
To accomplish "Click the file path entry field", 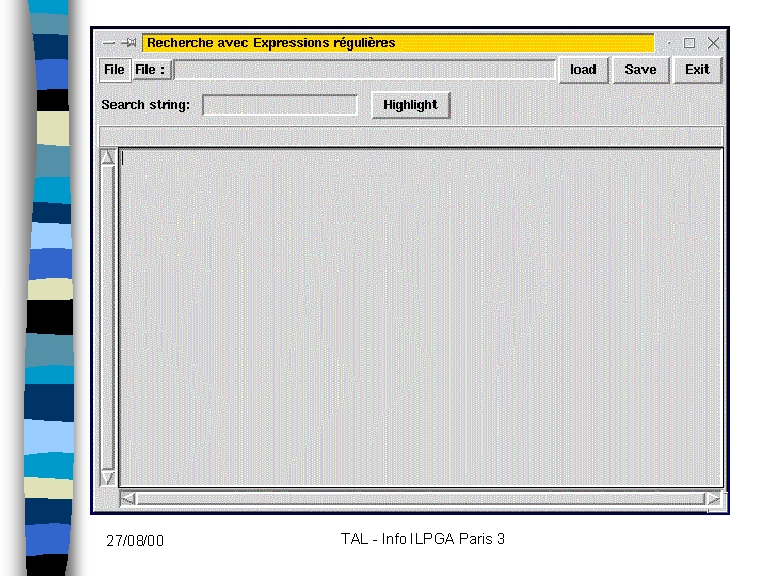I will coord(365,70).
